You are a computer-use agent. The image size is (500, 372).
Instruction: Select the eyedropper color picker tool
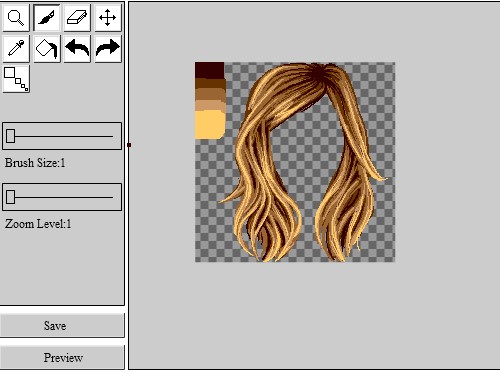coord(16,48)
